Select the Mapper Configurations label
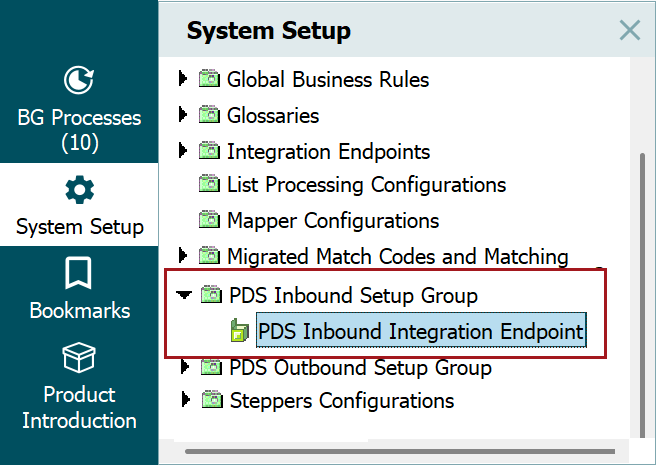 pos(333,220)
